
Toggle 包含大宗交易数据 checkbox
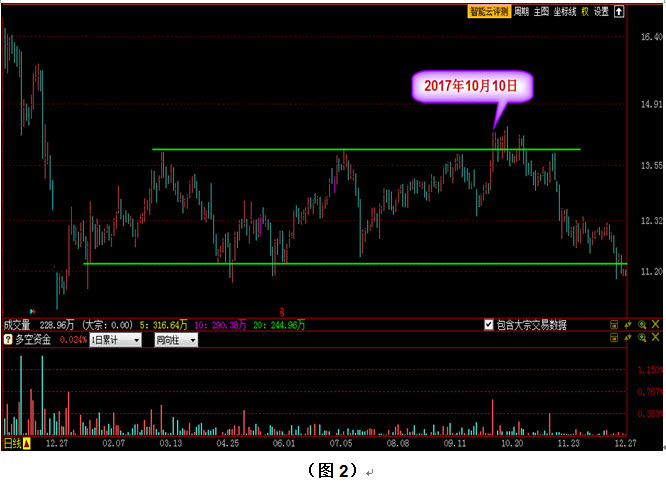click(488, 325)
